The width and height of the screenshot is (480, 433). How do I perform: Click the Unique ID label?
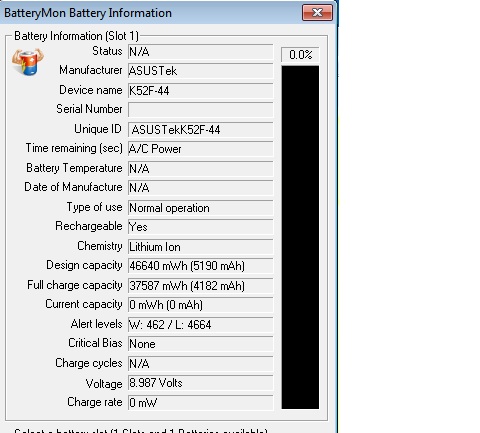click(98, 129)
